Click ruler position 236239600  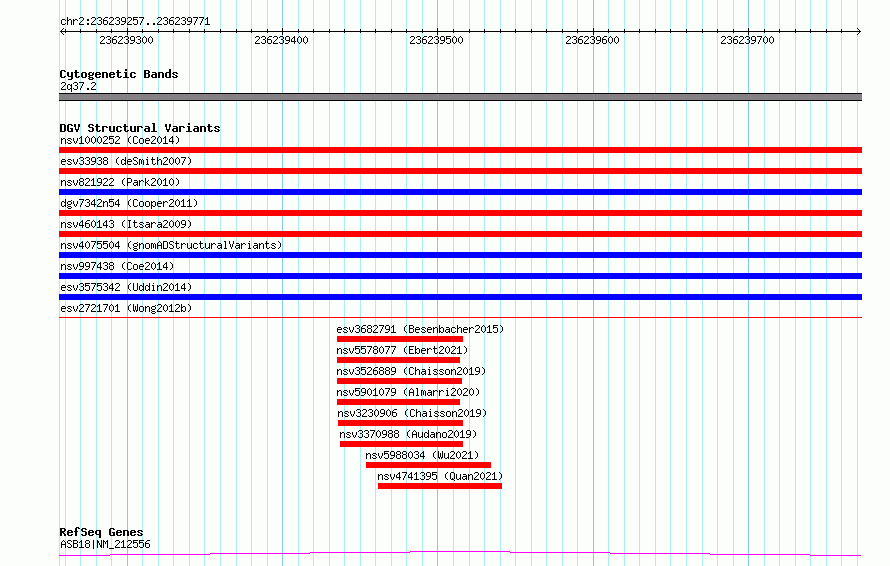[592, 40]
